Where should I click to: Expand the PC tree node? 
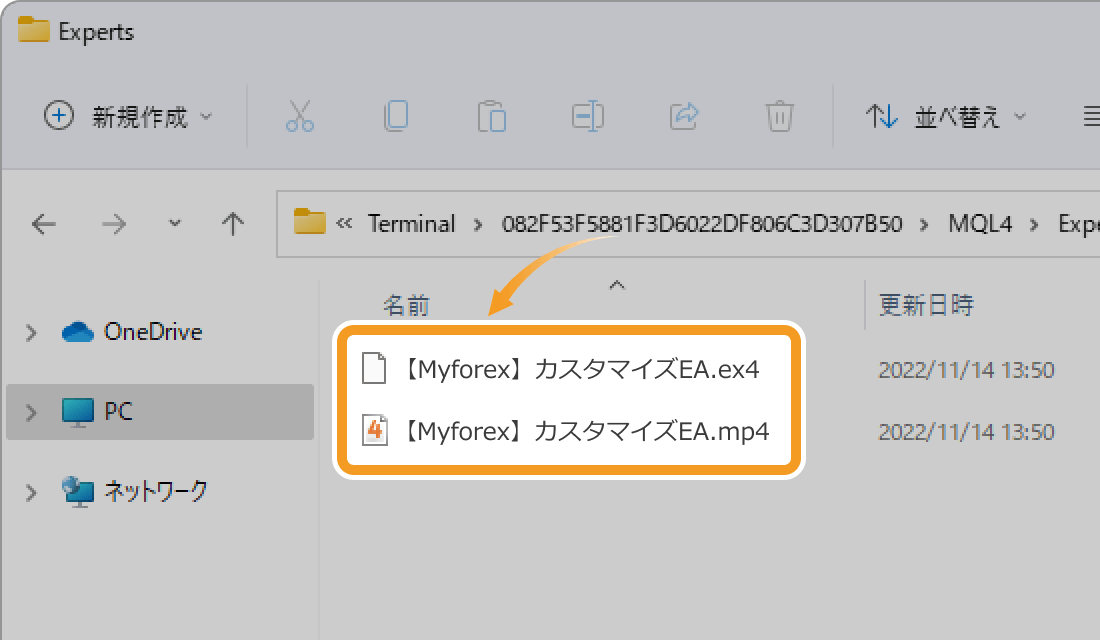pos(31,413)
